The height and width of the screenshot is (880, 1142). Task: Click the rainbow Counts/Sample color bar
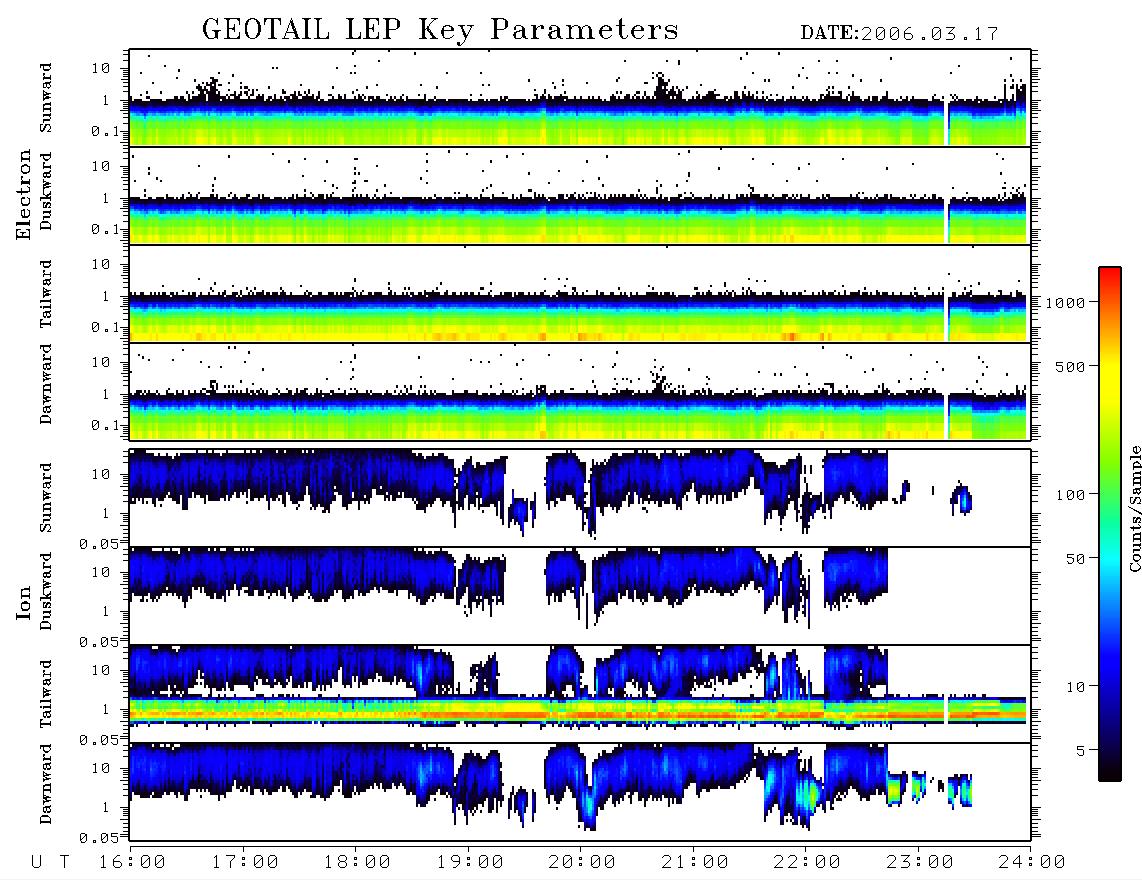[1110, 524]
